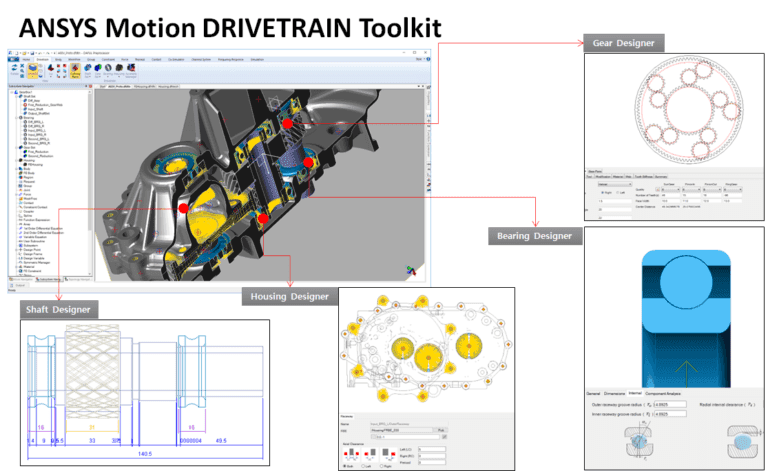This screenshot has height=471, width=768.
Task: Select the Second_Reduction tree item
Action: [x=37, y=156]
